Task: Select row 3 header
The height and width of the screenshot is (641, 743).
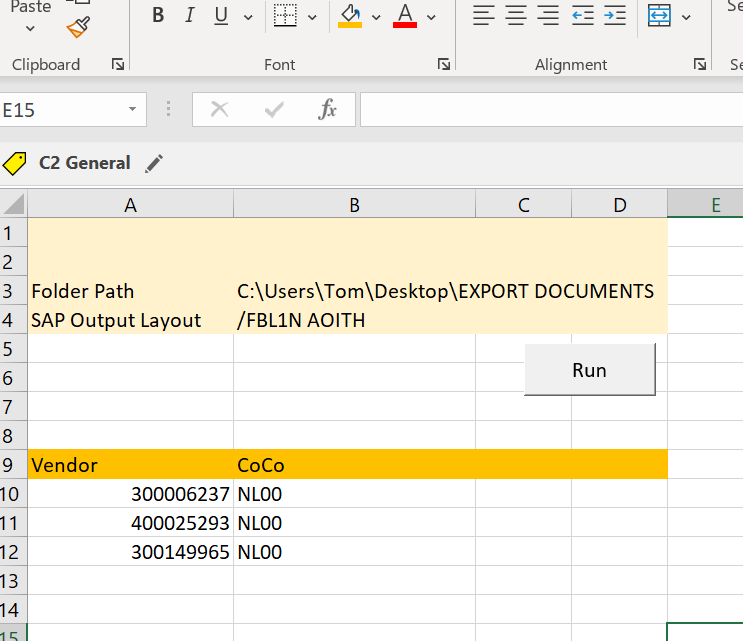Action: [x=13, y=291]
